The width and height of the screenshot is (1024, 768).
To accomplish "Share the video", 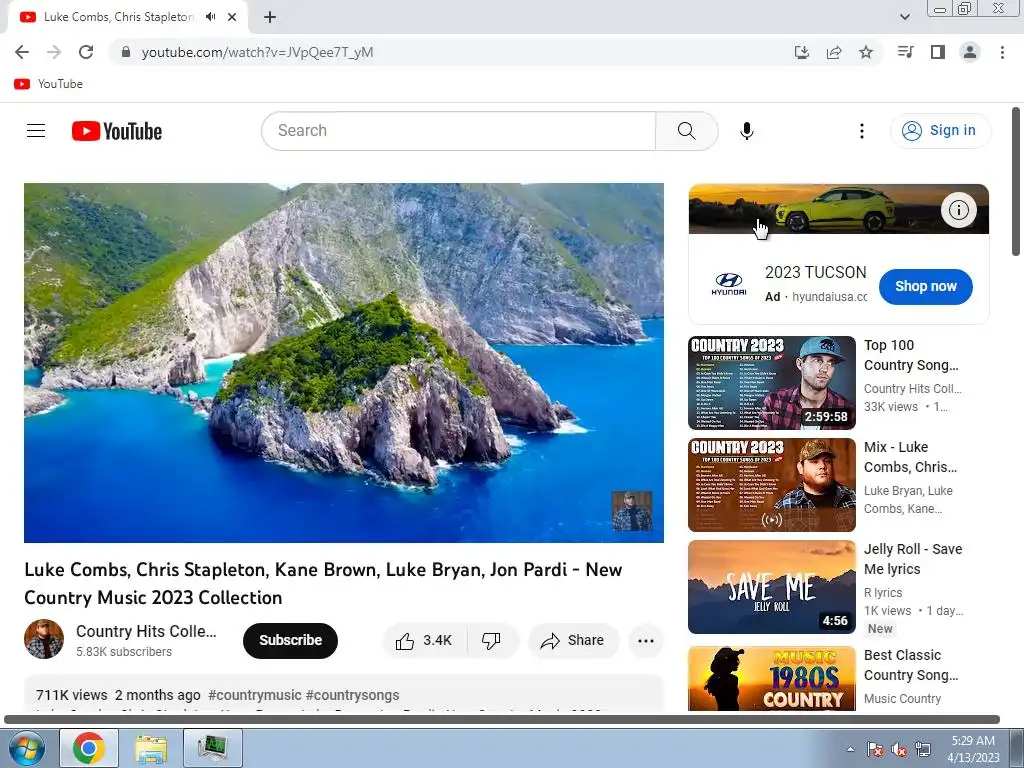I will point(573,641).
